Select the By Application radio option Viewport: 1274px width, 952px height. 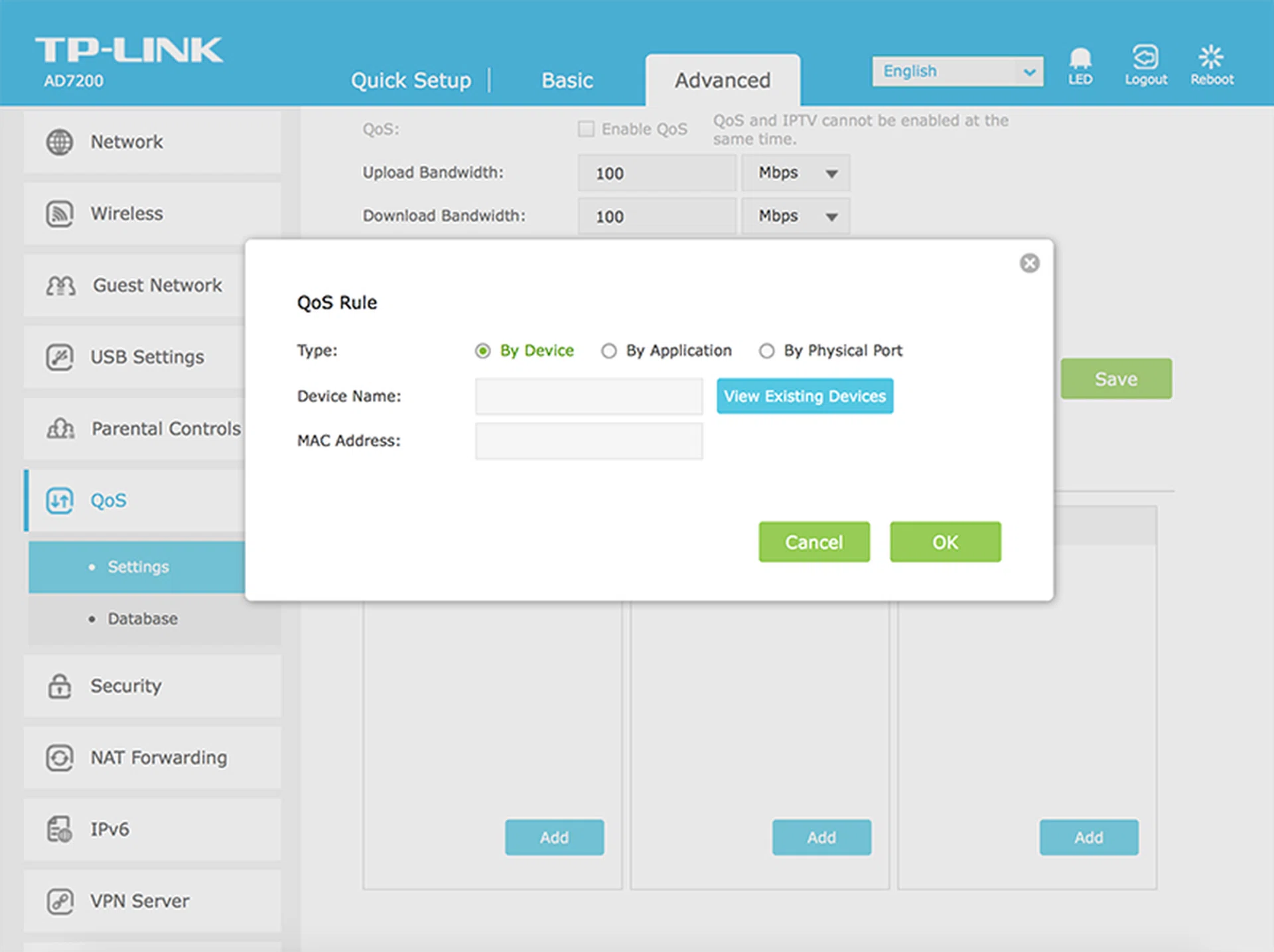pyautogui.click(x=608, y=351)
